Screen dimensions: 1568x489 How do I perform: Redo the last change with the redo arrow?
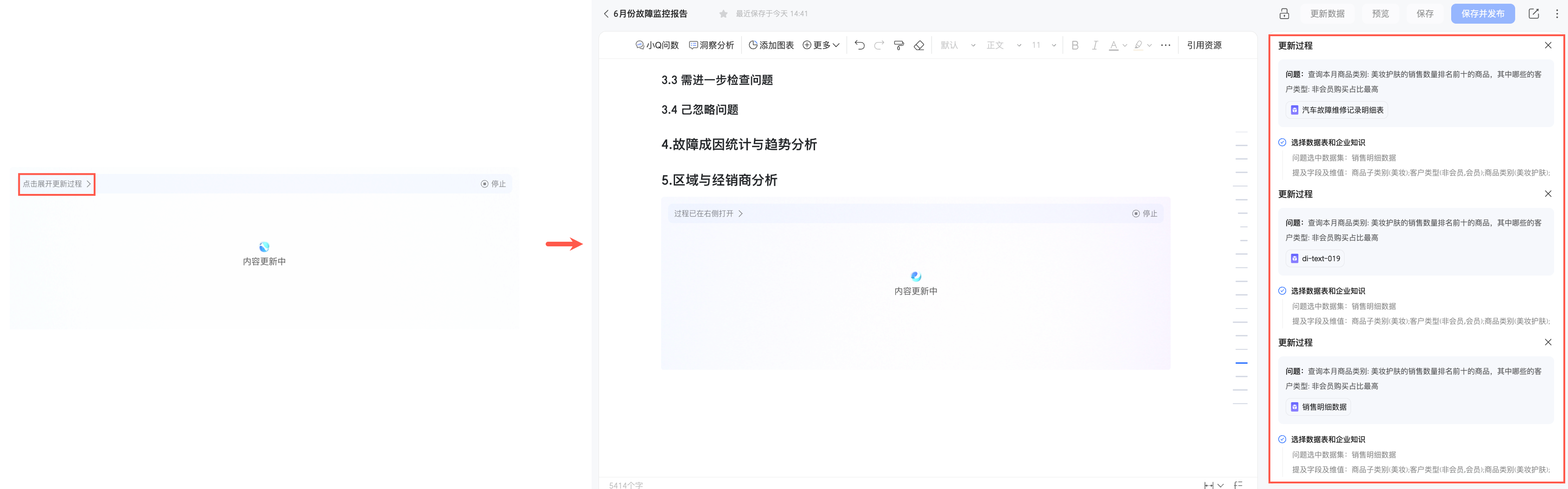[878, 45]
